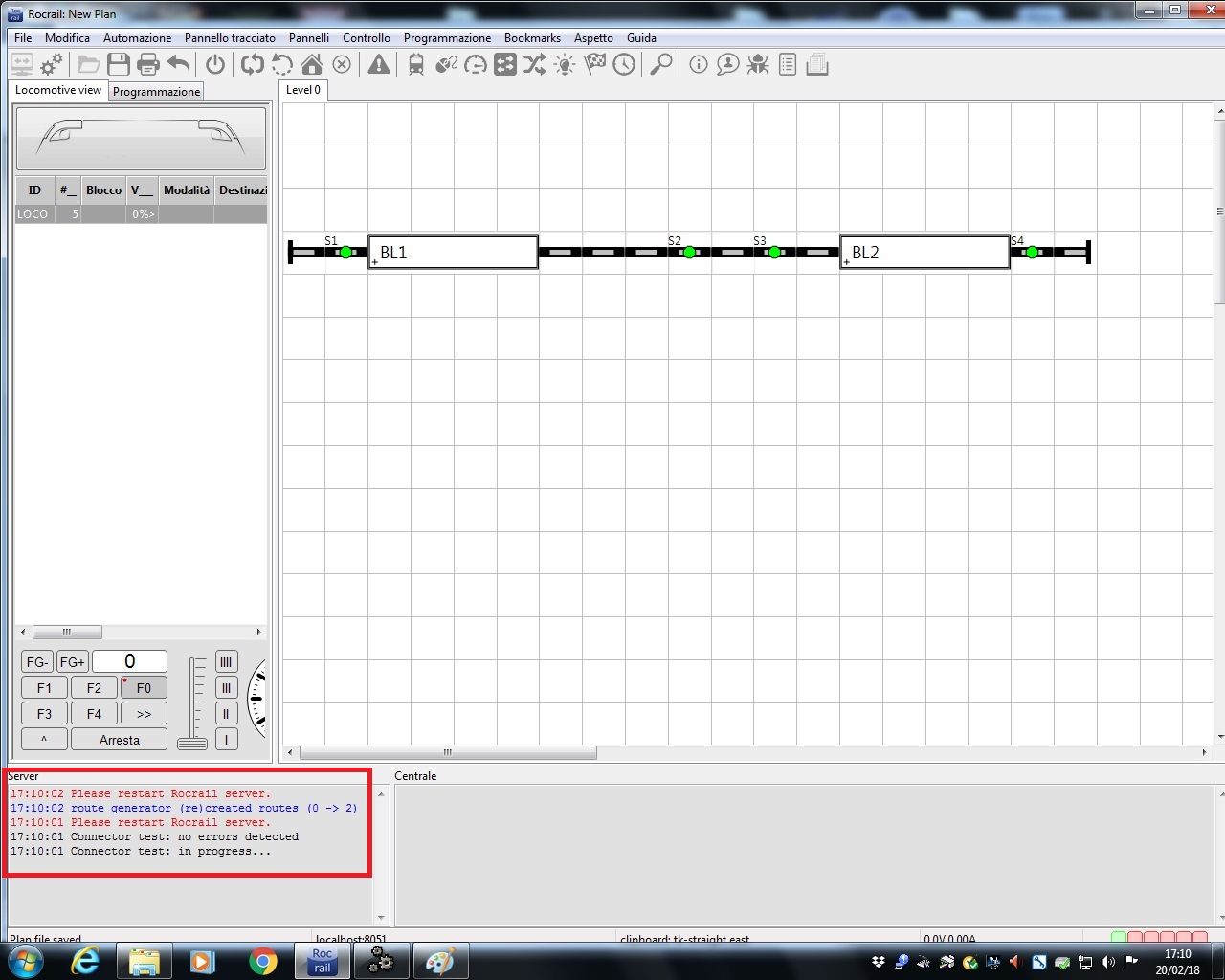Viewport: 1225px width, 980px height.
Task: Click the emergency warning triangle icon
Action: (x=379, y=65)
